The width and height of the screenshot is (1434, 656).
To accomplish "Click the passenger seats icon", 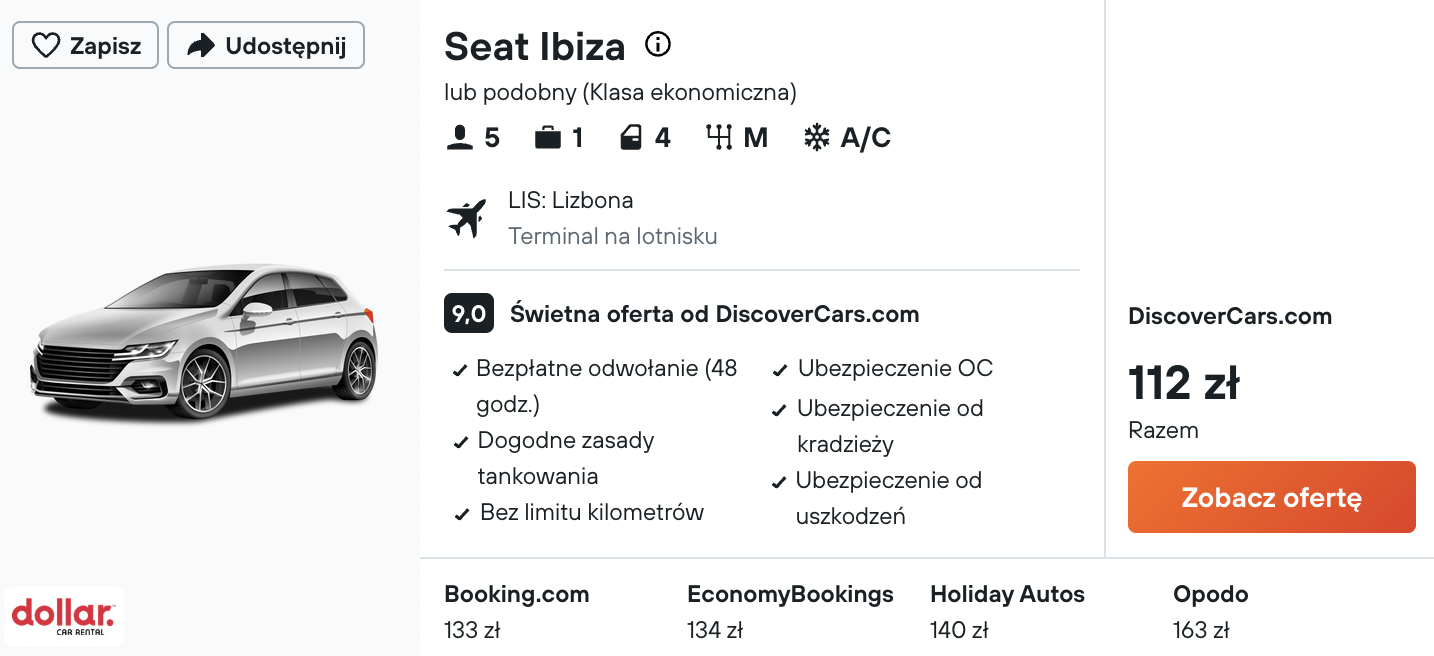I will coord(459,138).
